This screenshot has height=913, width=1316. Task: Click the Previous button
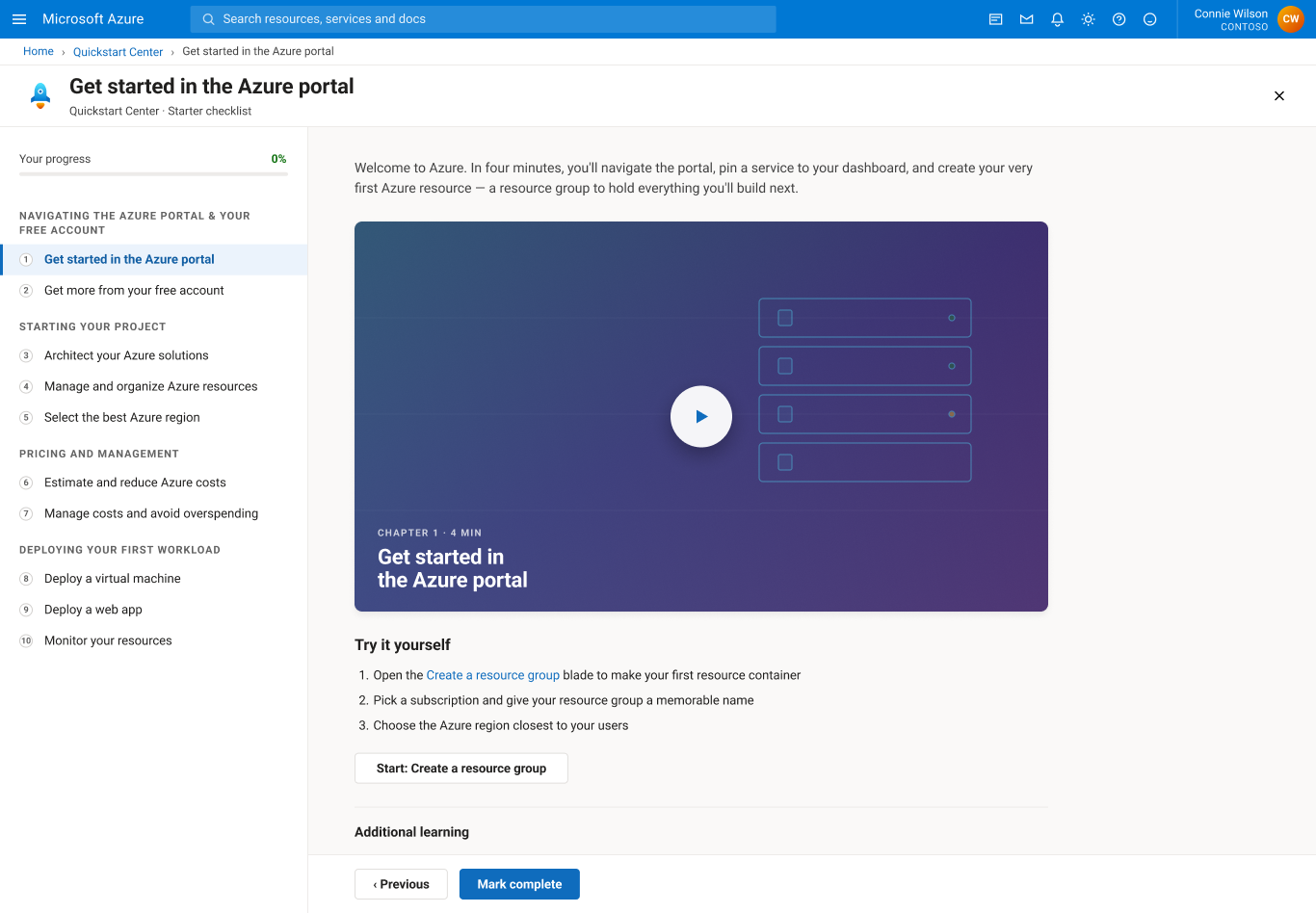coord(401,884)
